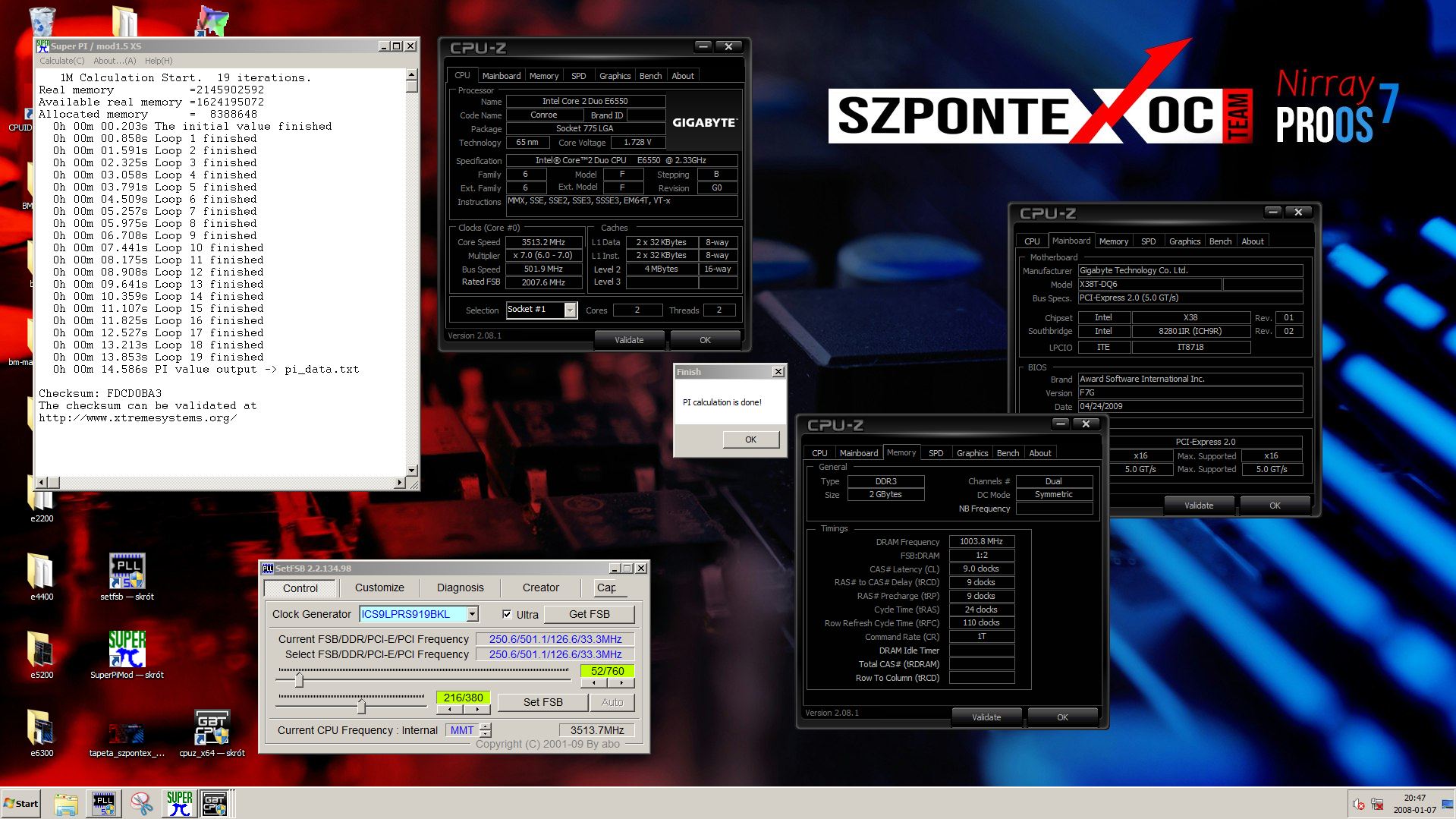
Task: Click the MMT spinner arrows
Action: coord(486,730)
